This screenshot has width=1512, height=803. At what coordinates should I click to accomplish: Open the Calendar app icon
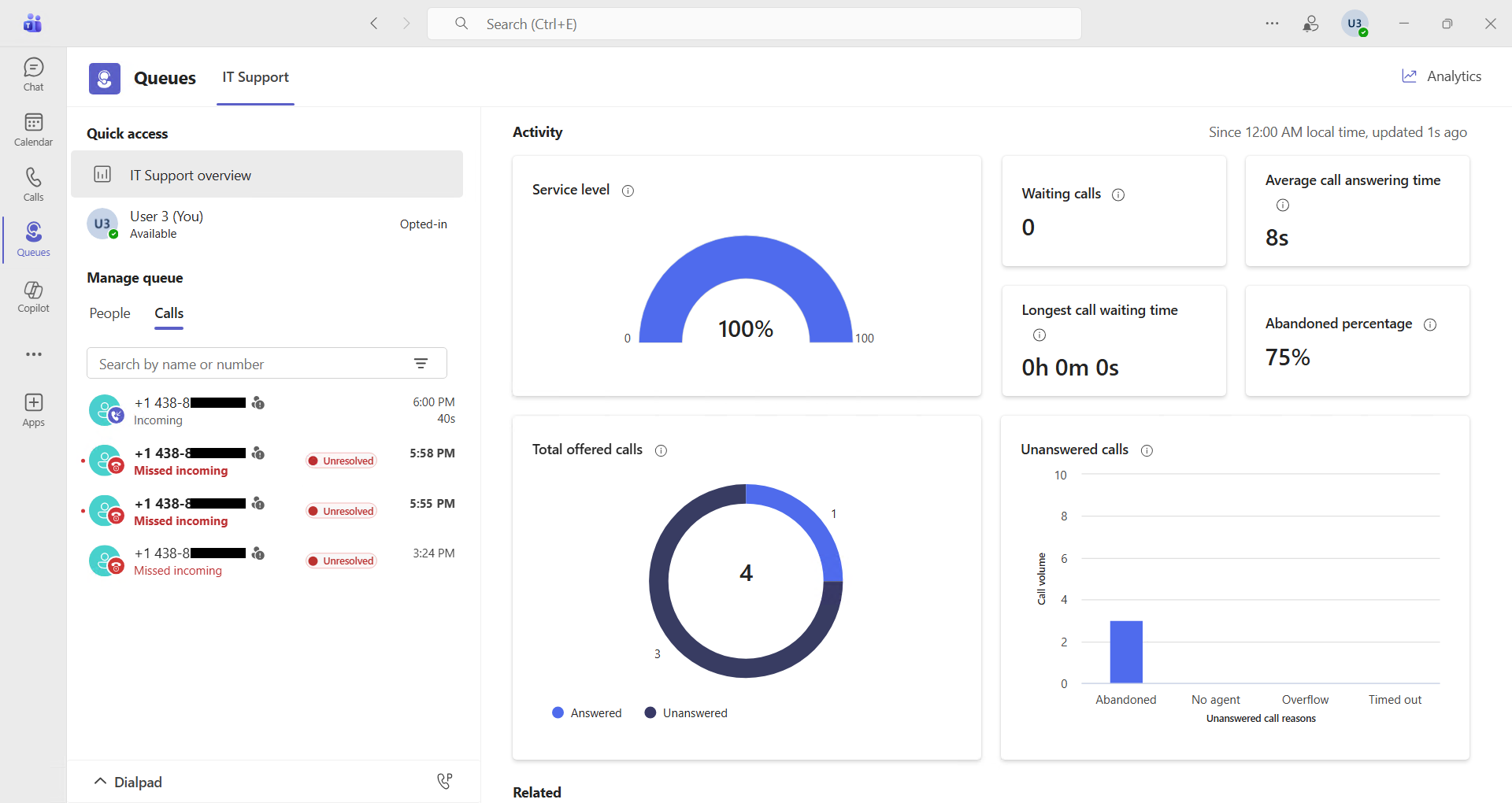[x=33, y=130]
